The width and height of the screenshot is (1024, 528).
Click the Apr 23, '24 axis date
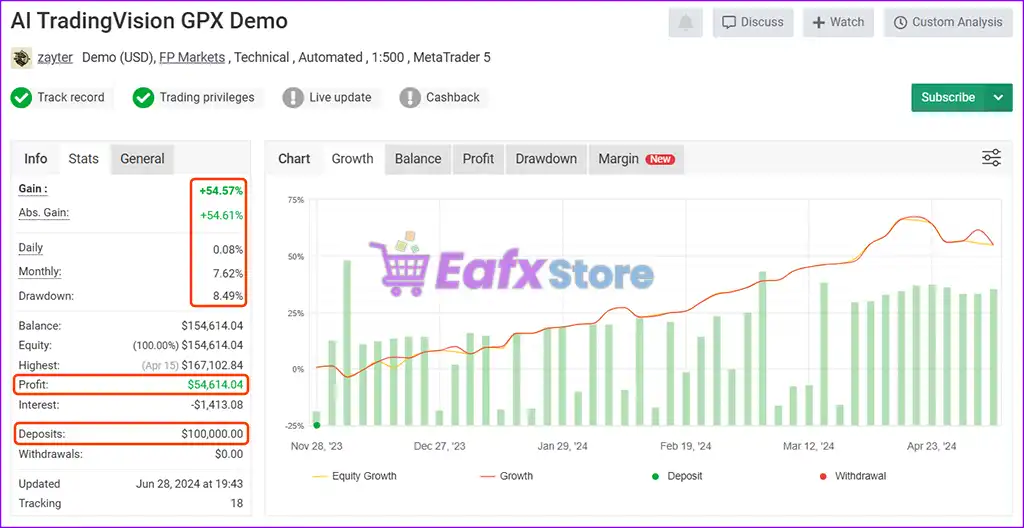pyautogui.click(x=932, y=447)
